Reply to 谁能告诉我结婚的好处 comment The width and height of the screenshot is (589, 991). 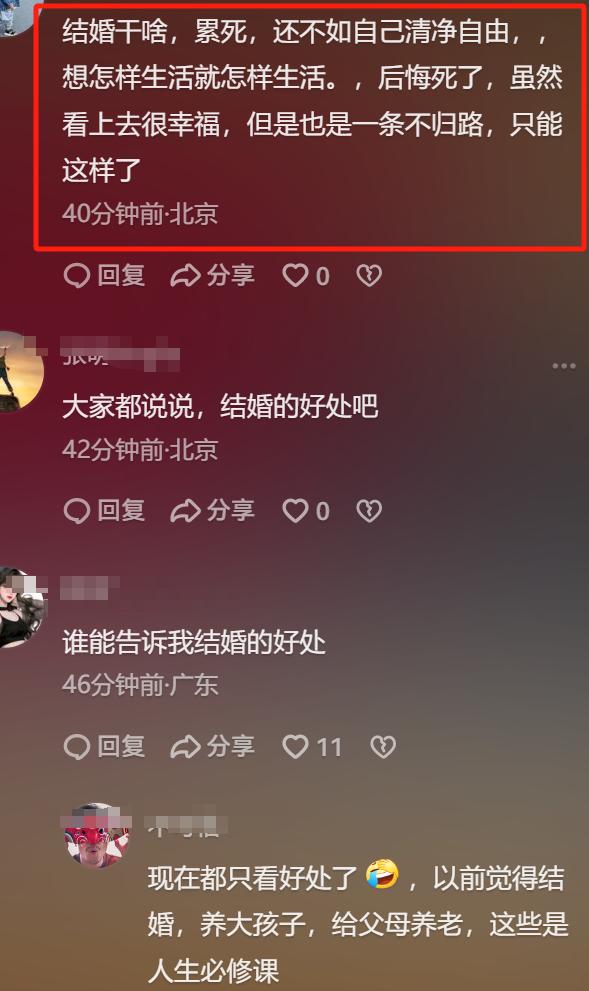coord(105,747)
